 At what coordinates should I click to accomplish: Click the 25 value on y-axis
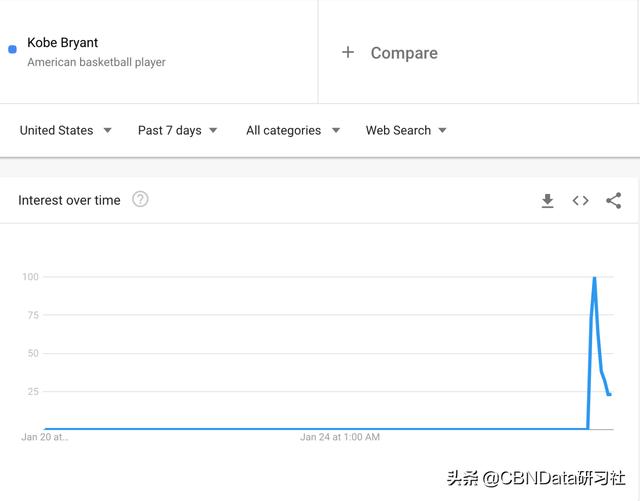tap(30, 391)
